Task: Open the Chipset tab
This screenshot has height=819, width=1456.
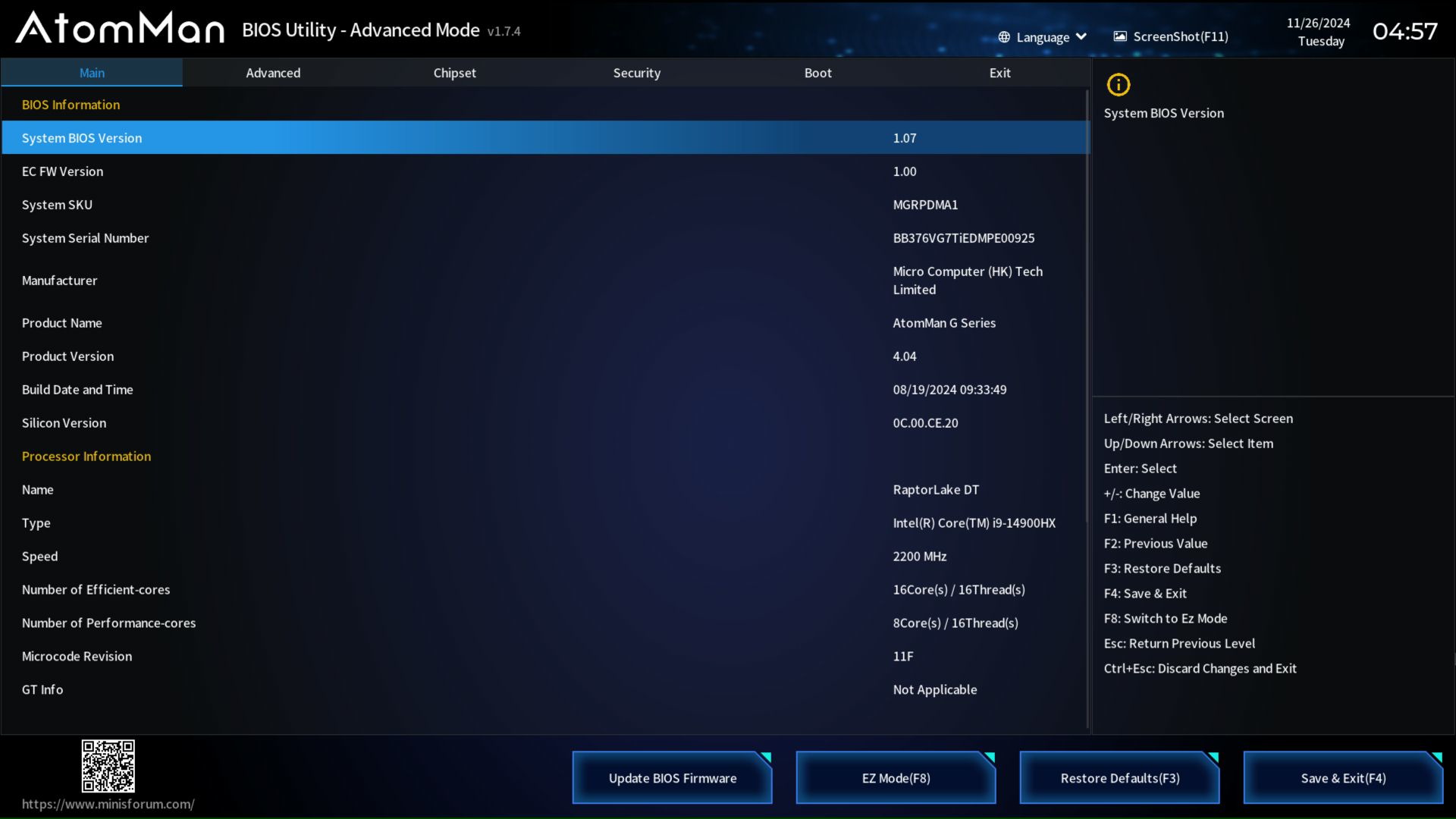Action: 454,73
